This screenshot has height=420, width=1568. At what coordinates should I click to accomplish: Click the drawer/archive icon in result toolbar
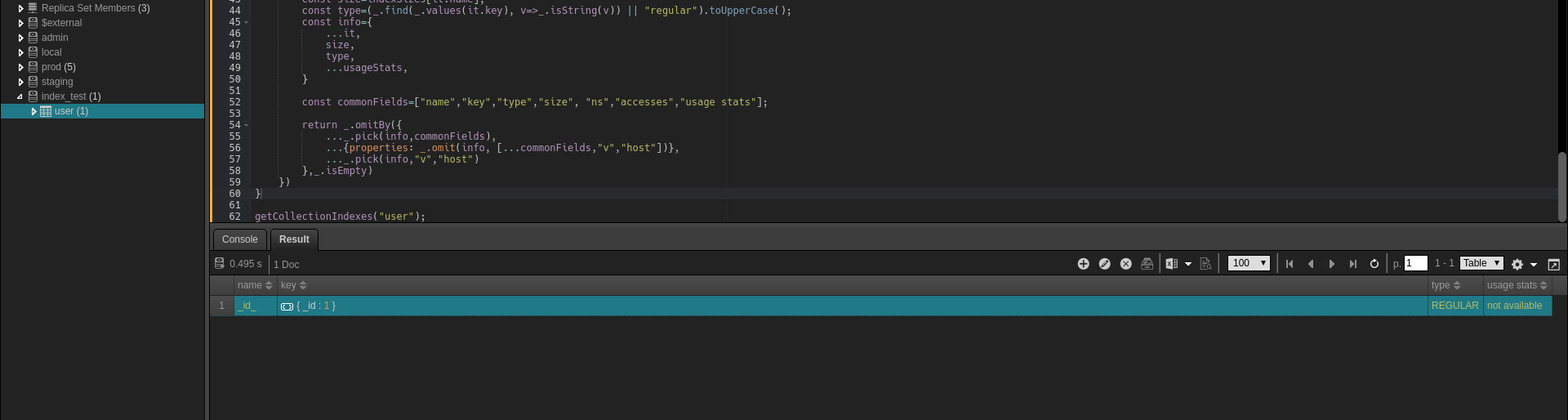pyautogui.click(x=1147, y=264)
